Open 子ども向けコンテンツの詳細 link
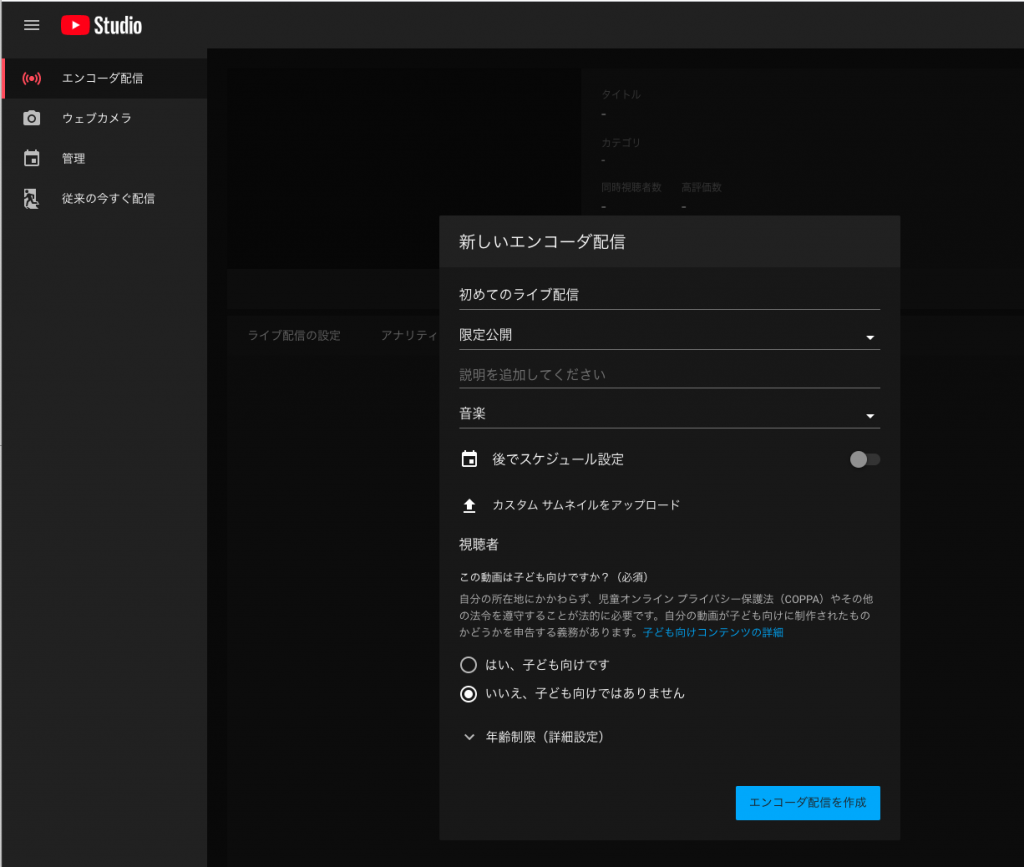 point(713,632)
